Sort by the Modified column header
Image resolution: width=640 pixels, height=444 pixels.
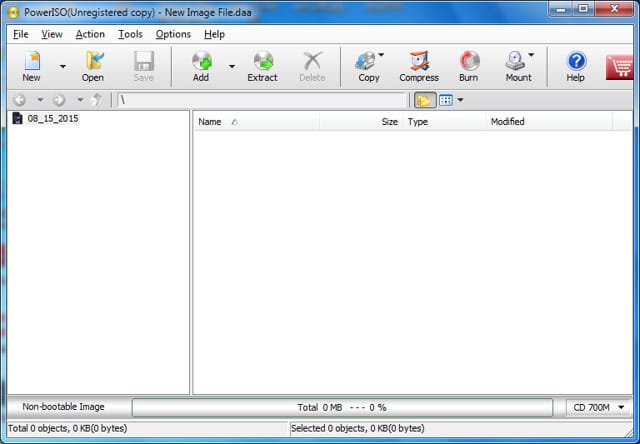549,122
